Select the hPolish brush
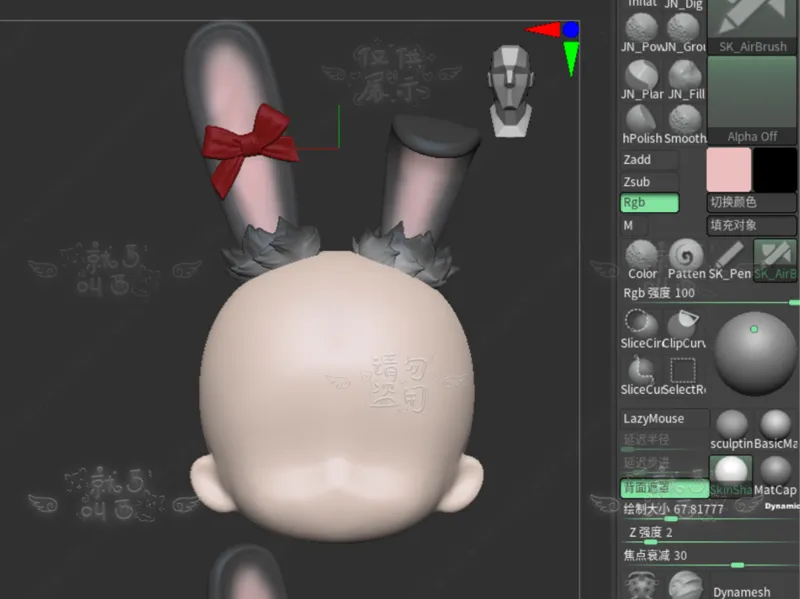Screen dimensions: 800x599 point(641,124)
